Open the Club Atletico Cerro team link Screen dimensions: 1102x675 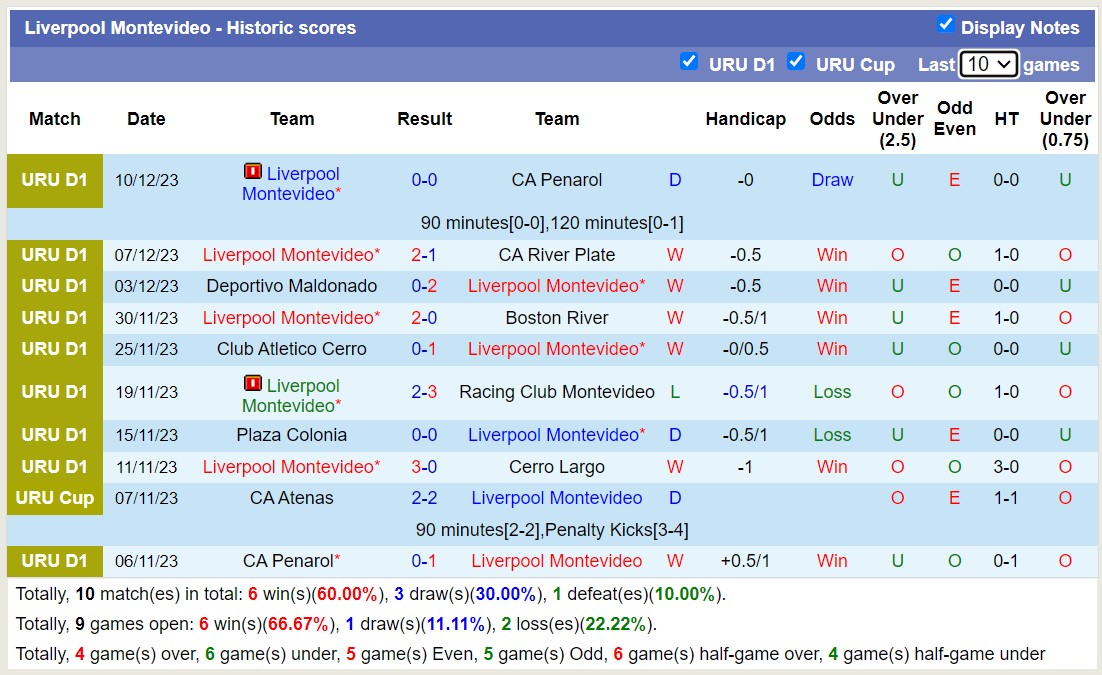pos(292,349)
